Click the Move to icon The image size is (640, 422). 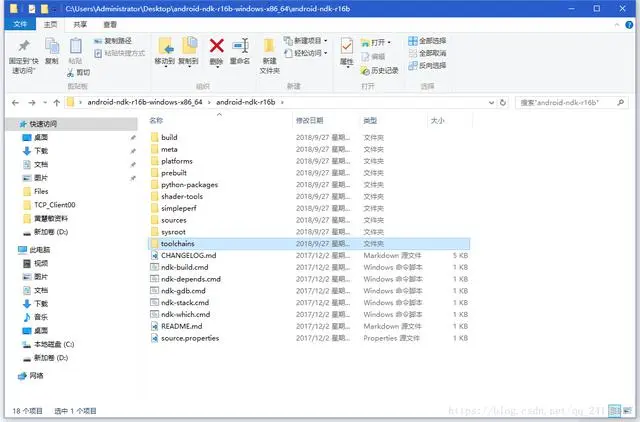click(x=165, y=46)
